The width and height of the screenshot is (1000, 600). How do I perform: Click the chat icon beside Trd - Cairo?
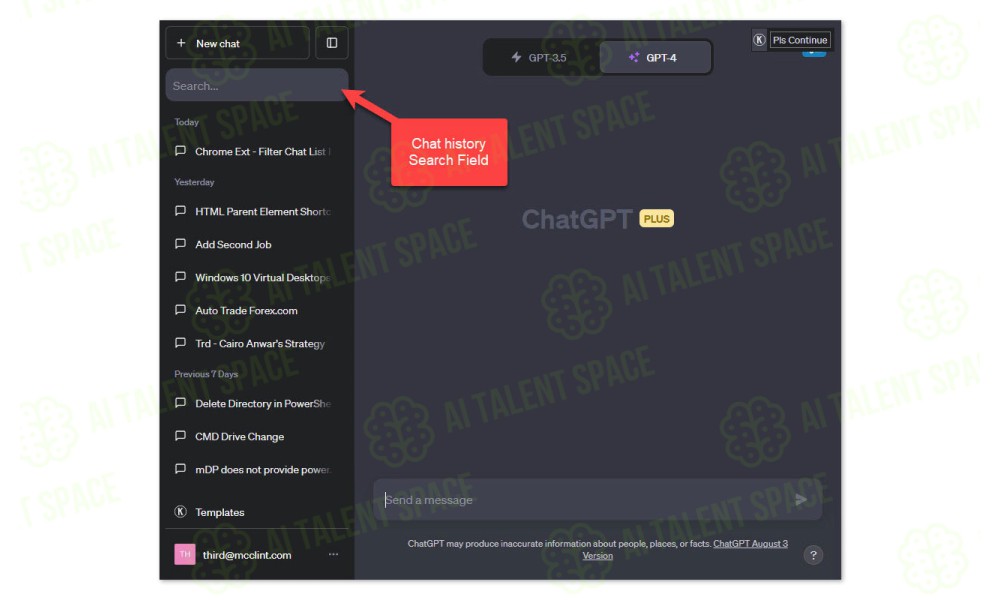pos(180,343)
